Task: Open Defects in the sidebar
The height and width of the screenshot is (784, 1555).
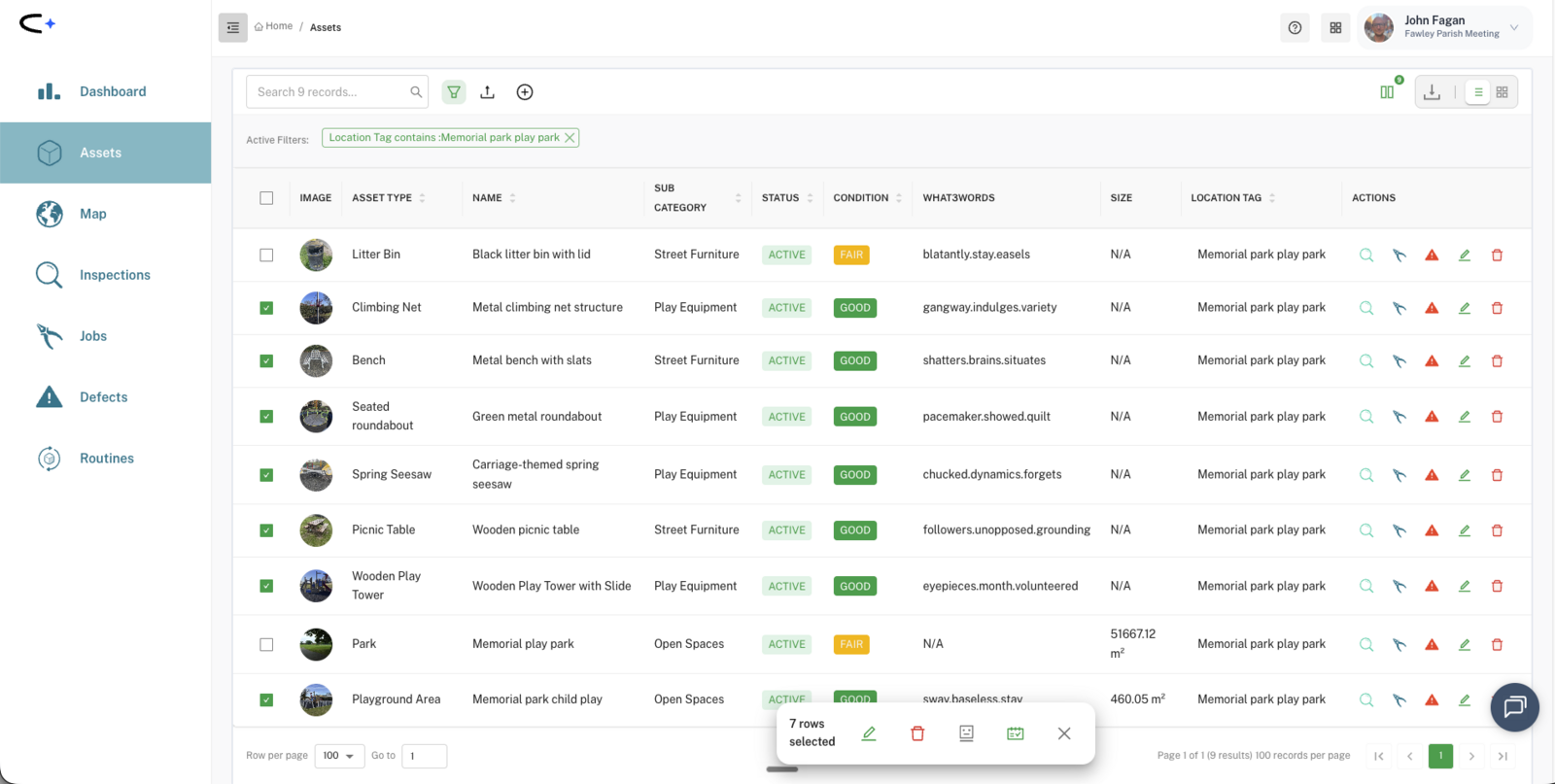Action: [105, 397]
